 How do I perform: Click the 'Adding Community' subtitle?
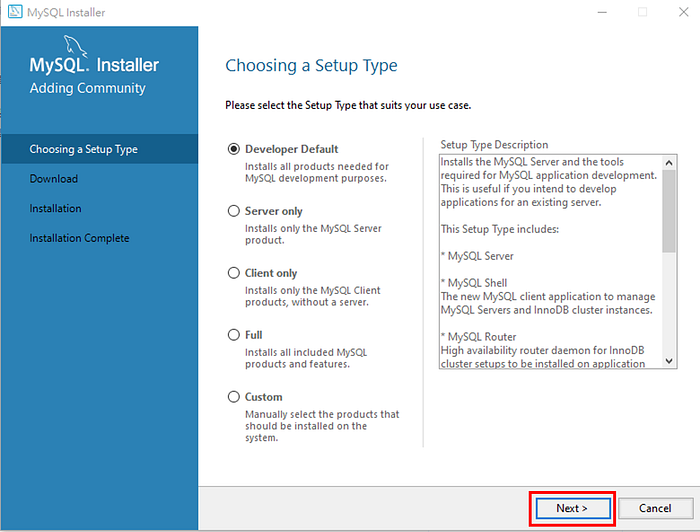(x=88, y=88)
